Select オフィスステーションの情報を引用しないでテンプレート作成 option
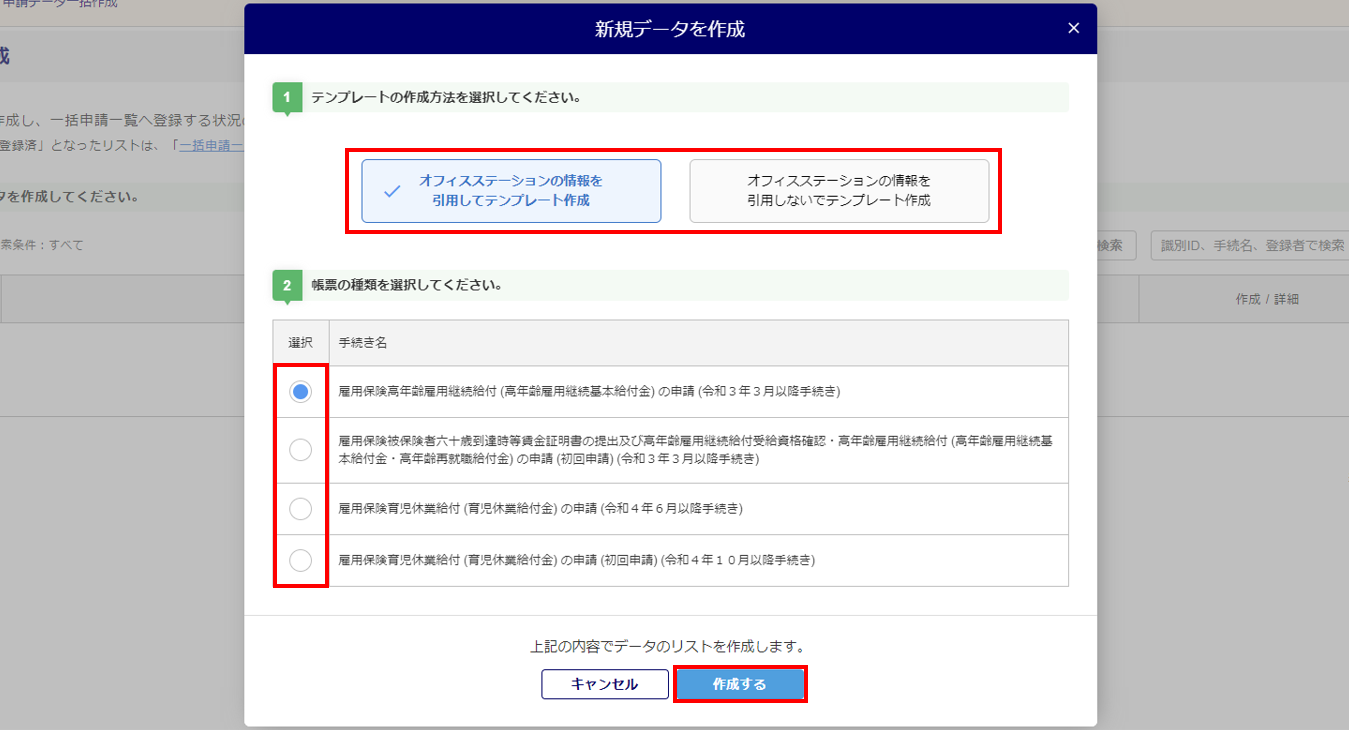 click(839, 191)
